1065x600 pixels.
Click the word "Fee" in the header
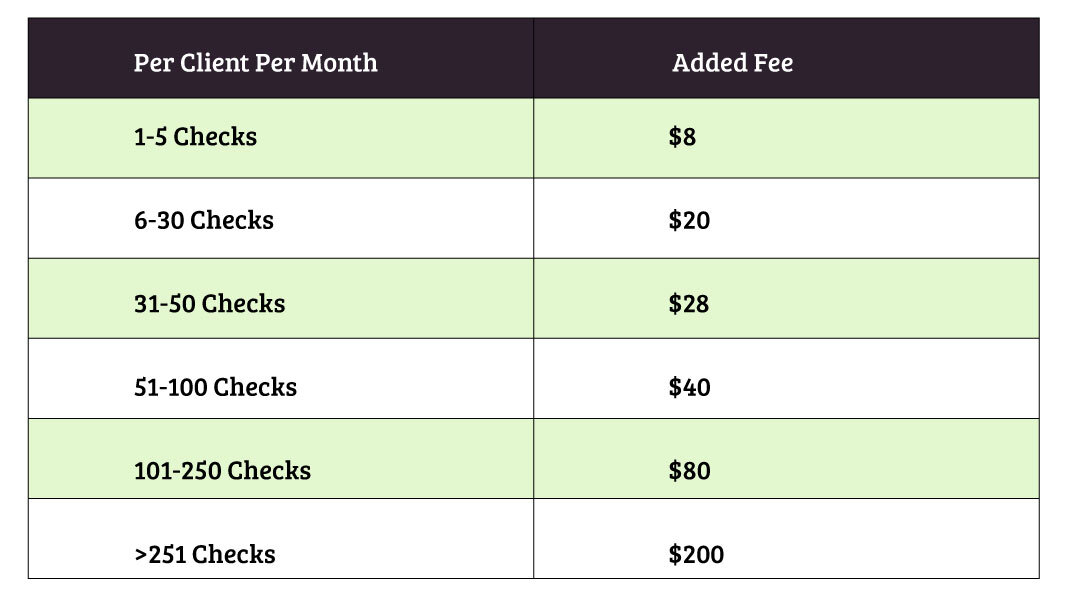tap(772, 63)
